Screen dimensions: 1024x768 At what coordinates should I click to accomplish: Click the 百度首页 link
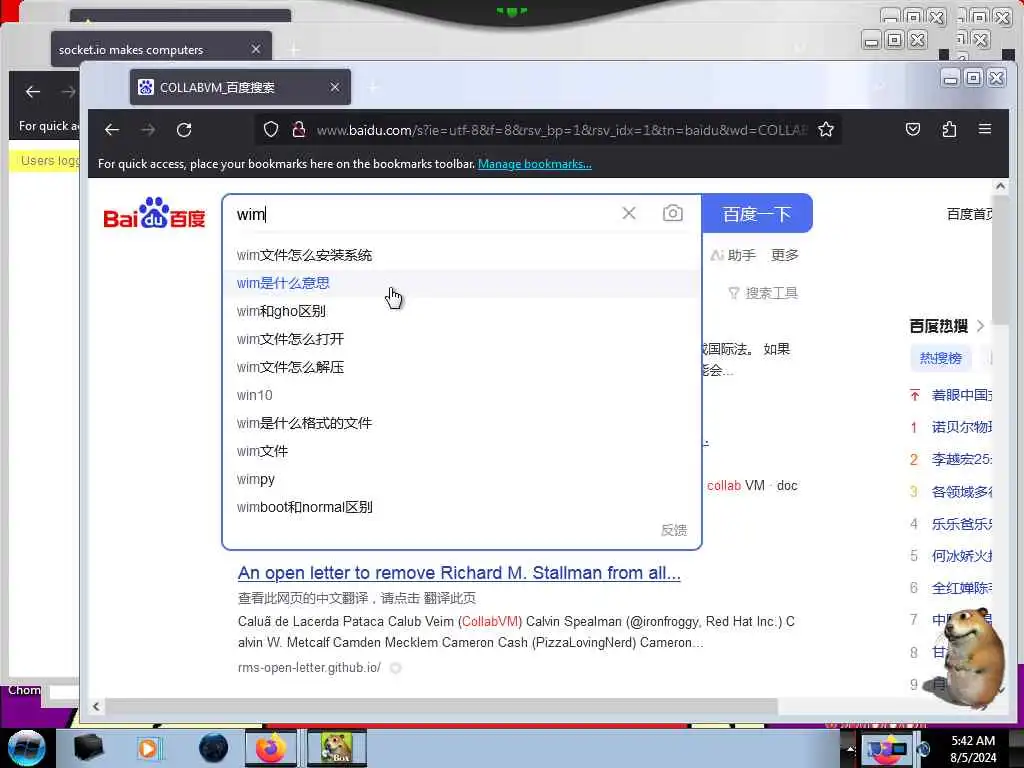point(969,214)
